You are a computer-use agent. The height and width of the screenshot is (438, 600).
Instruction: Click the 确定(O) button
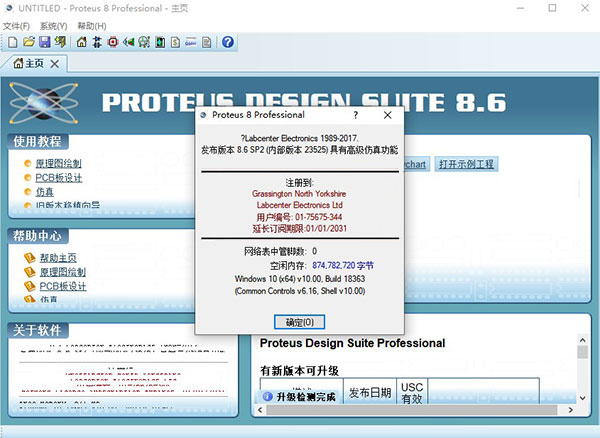click(x=300, y=322)
